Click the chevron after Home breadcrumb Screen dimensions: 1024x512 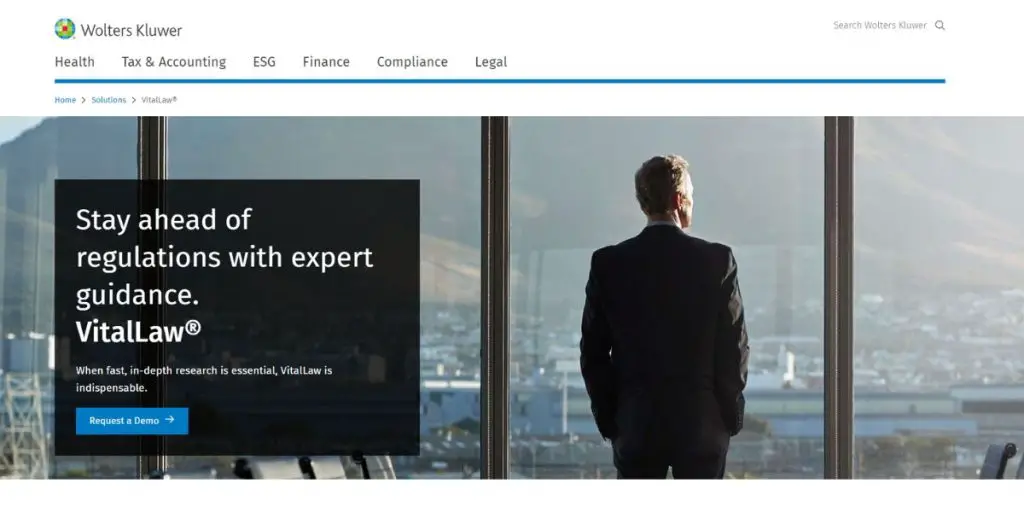click(x=84, y=100)
